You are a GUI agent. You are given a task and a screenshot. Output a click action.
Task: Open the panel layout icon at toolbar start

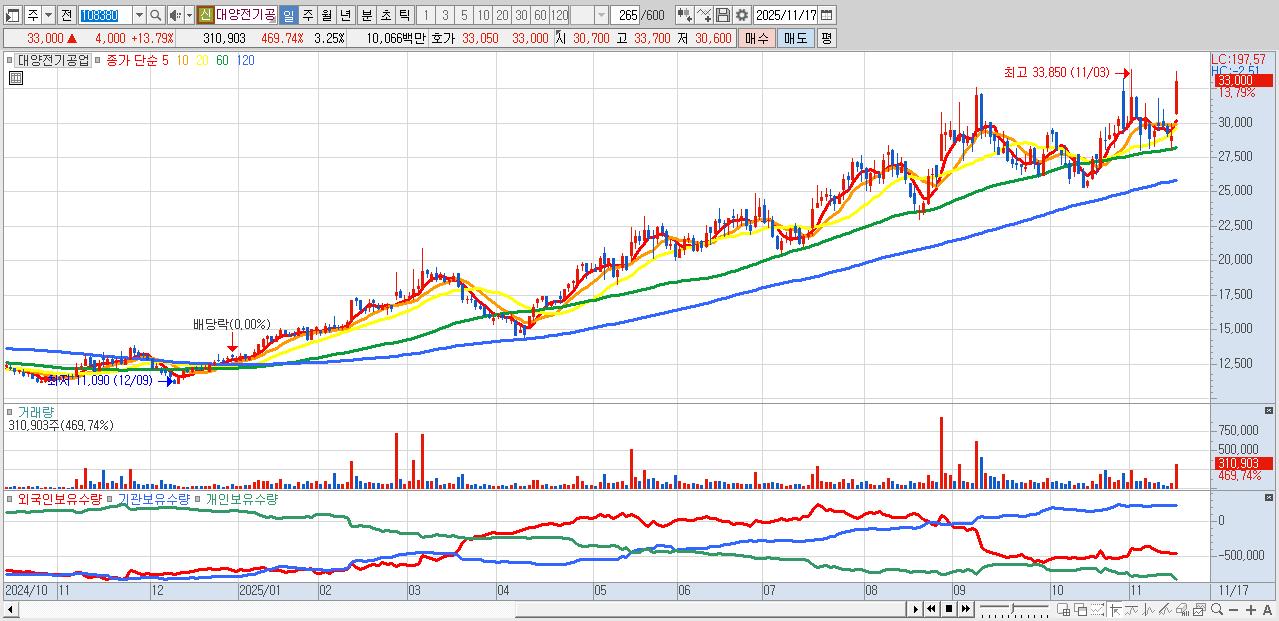(12, 15)
